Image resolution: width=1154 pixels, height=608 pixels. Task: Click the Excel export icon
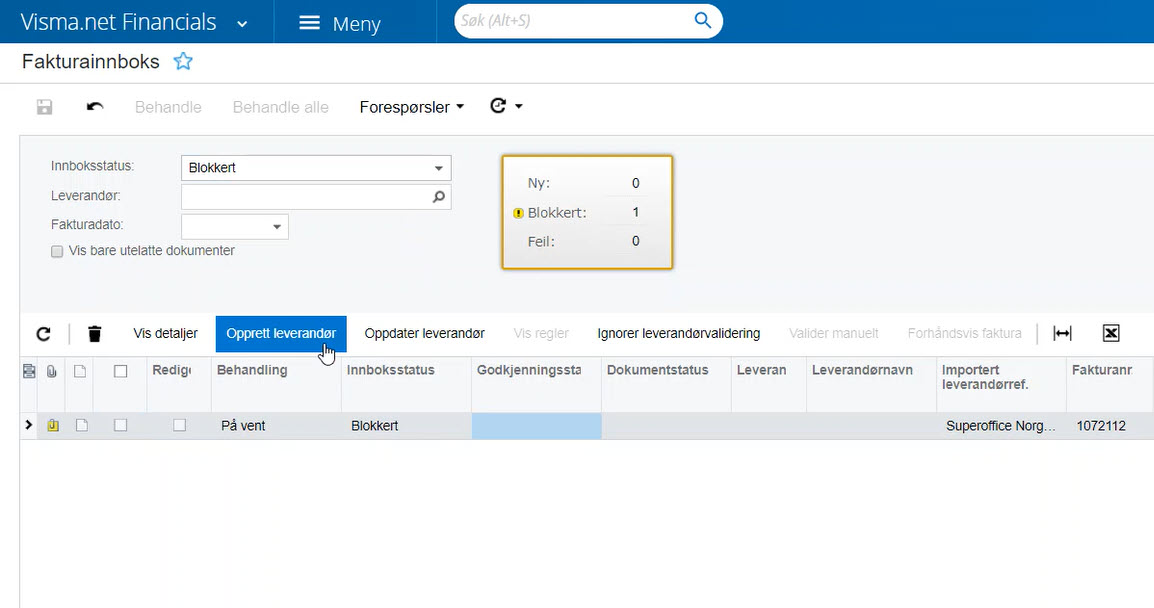click(x=1111, y=333)
